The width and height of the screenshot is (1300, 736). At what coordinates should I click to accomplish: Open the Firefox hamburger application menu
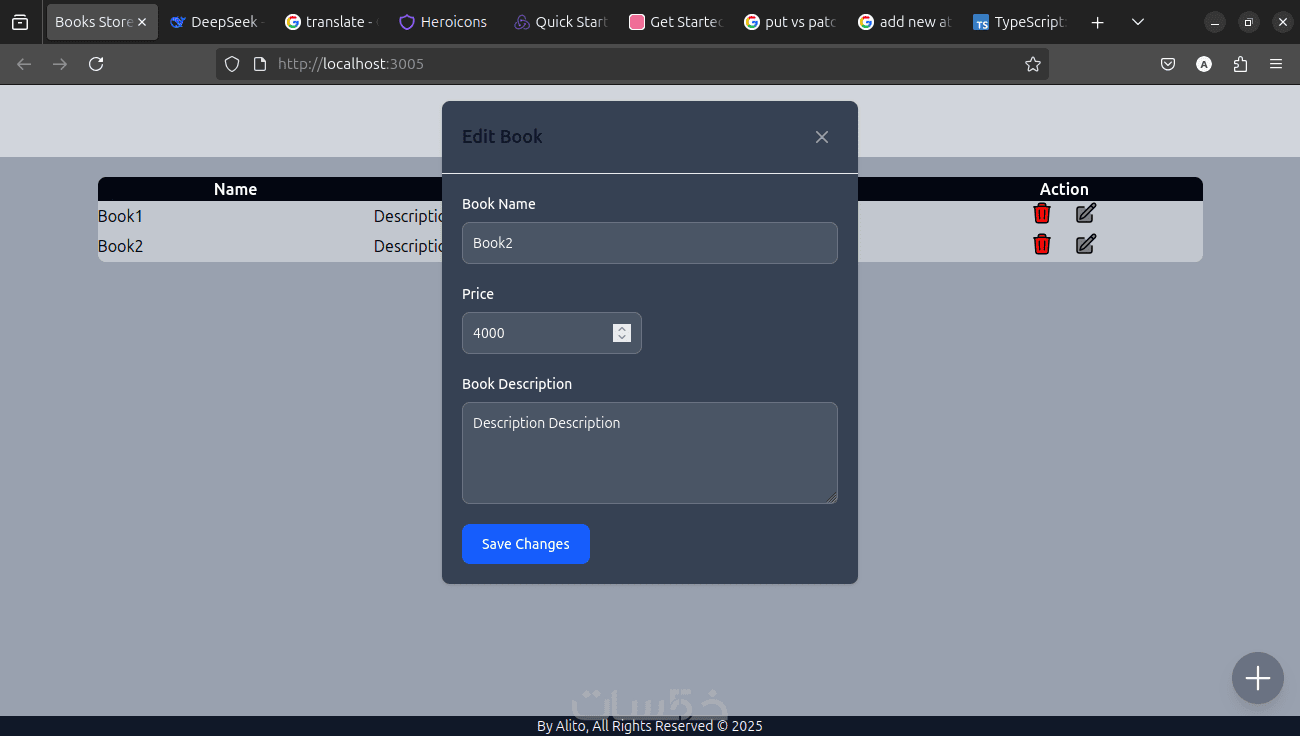1276,64
